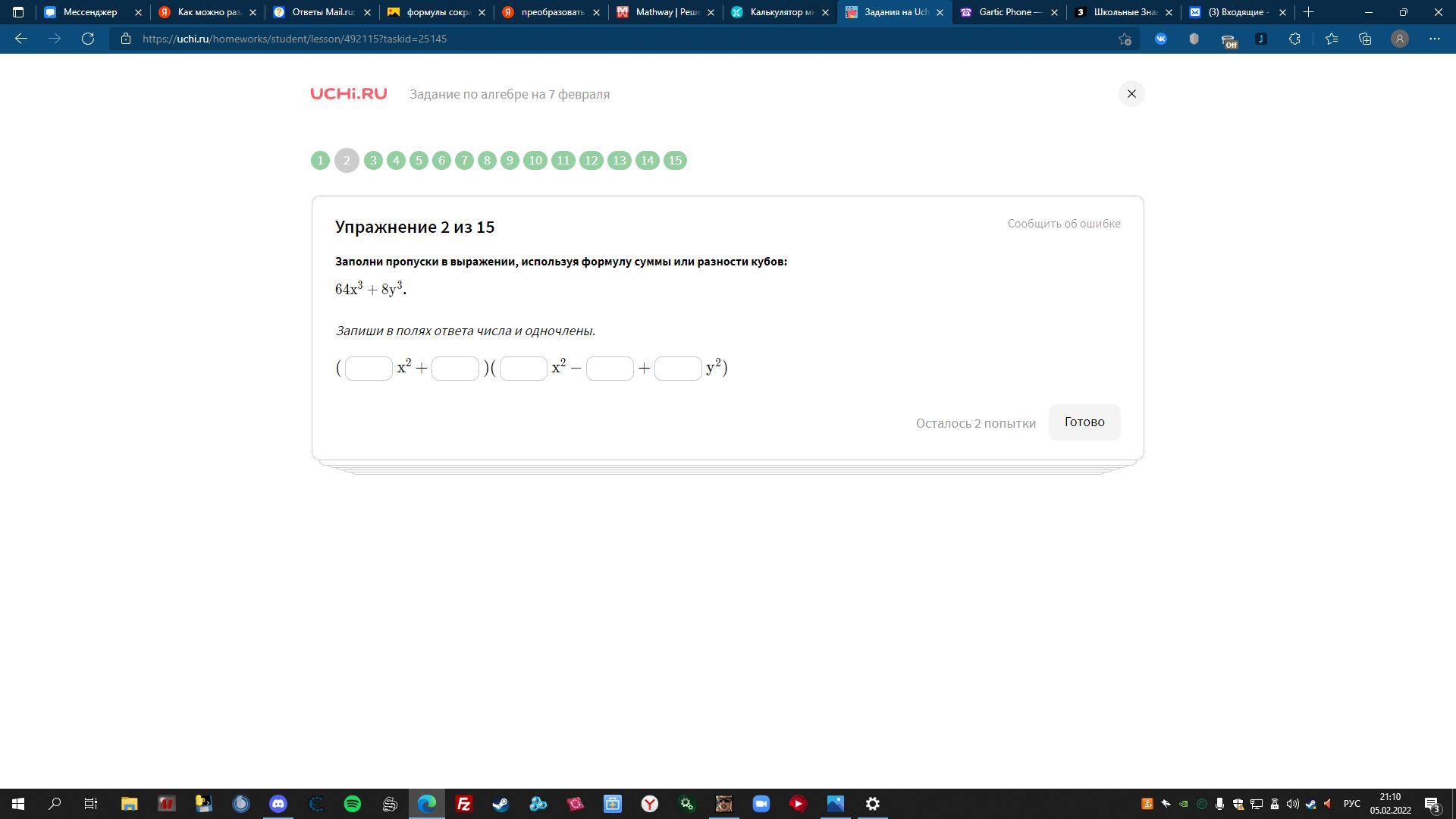Open the RUS keyboard language switcher
This screenshot has width=1456, height=819.
[x=1351, y=804]
